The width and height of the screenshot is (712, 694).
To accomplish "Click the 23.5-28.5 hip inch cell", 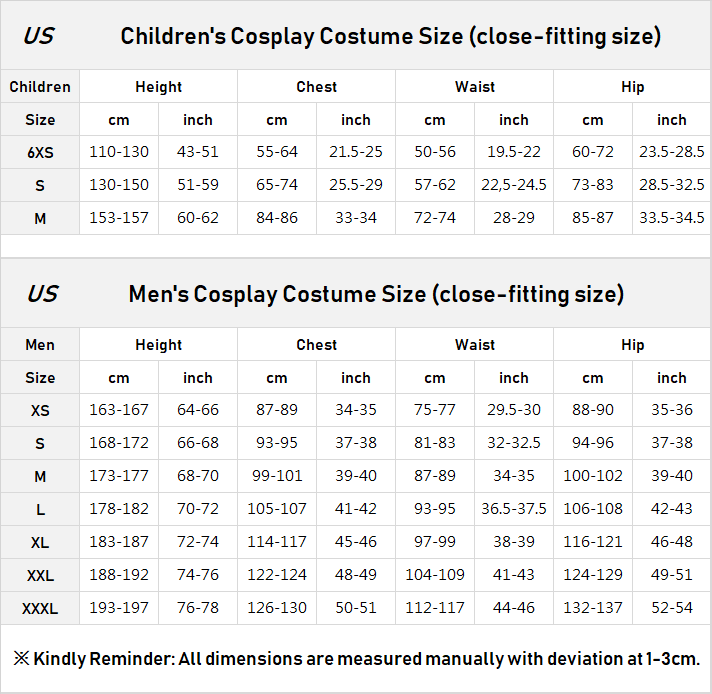I will pos(672,153).
